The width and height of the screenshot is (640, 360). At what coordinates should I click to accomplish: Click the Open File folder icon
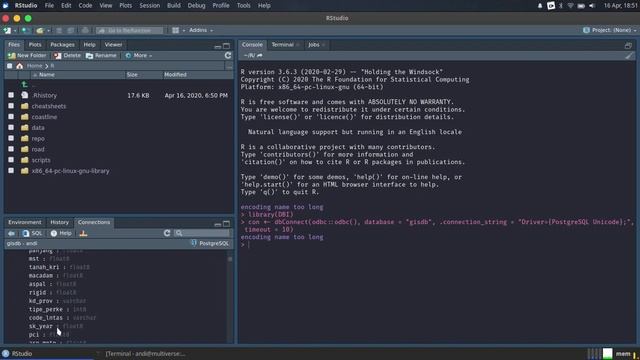pyautogui.click(x=40, y=30)
